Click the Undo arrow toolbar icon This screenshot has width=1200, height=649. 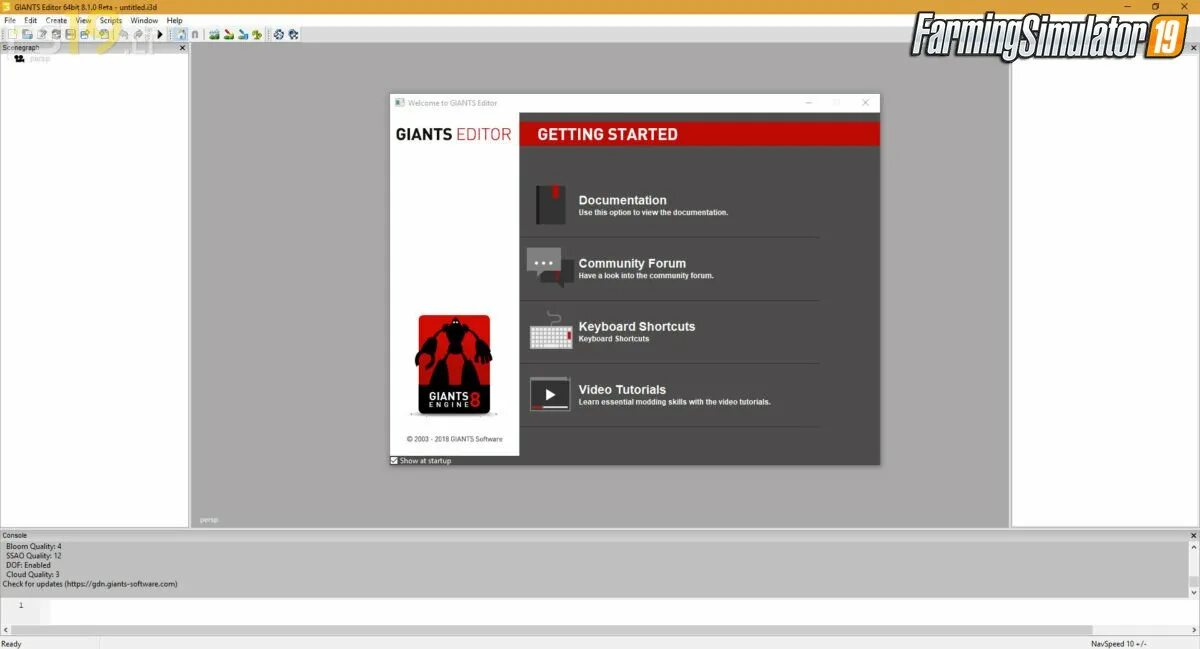124,34
